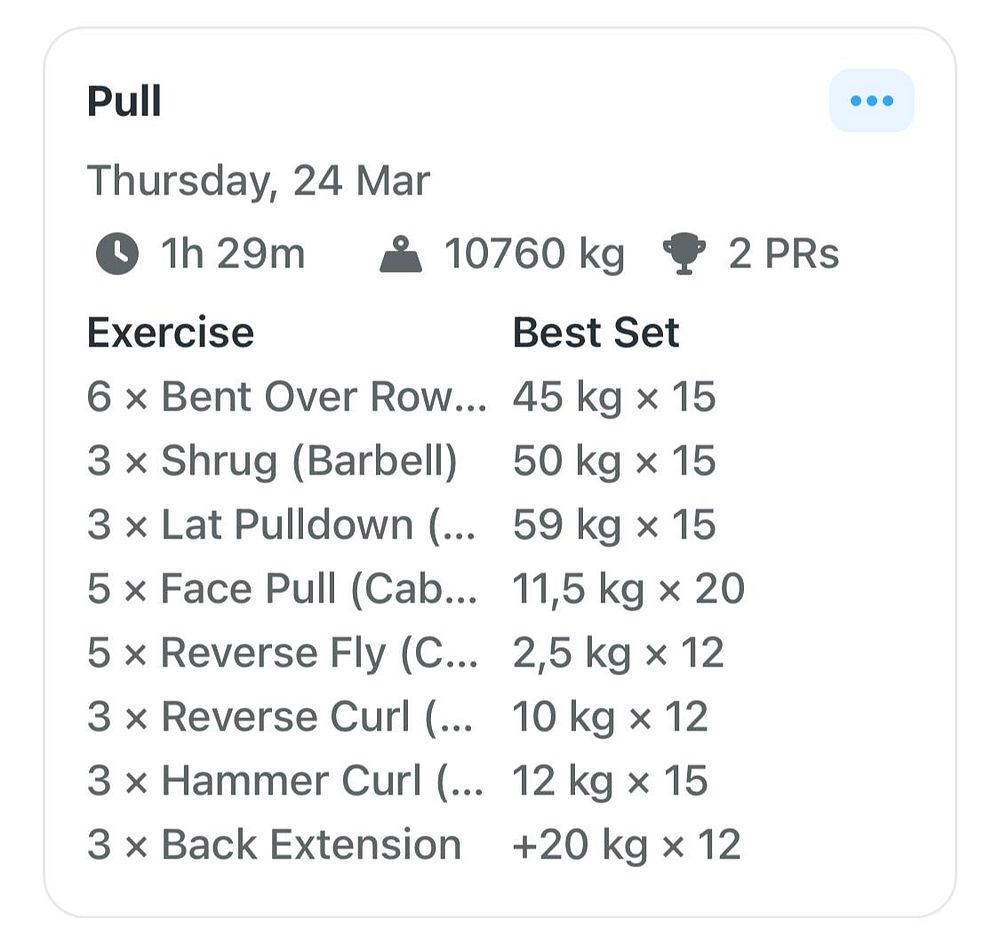Select the Thursday, 24 Mar date
The width and height of the screenshot is (1000, 942).
tap(258, 181)
